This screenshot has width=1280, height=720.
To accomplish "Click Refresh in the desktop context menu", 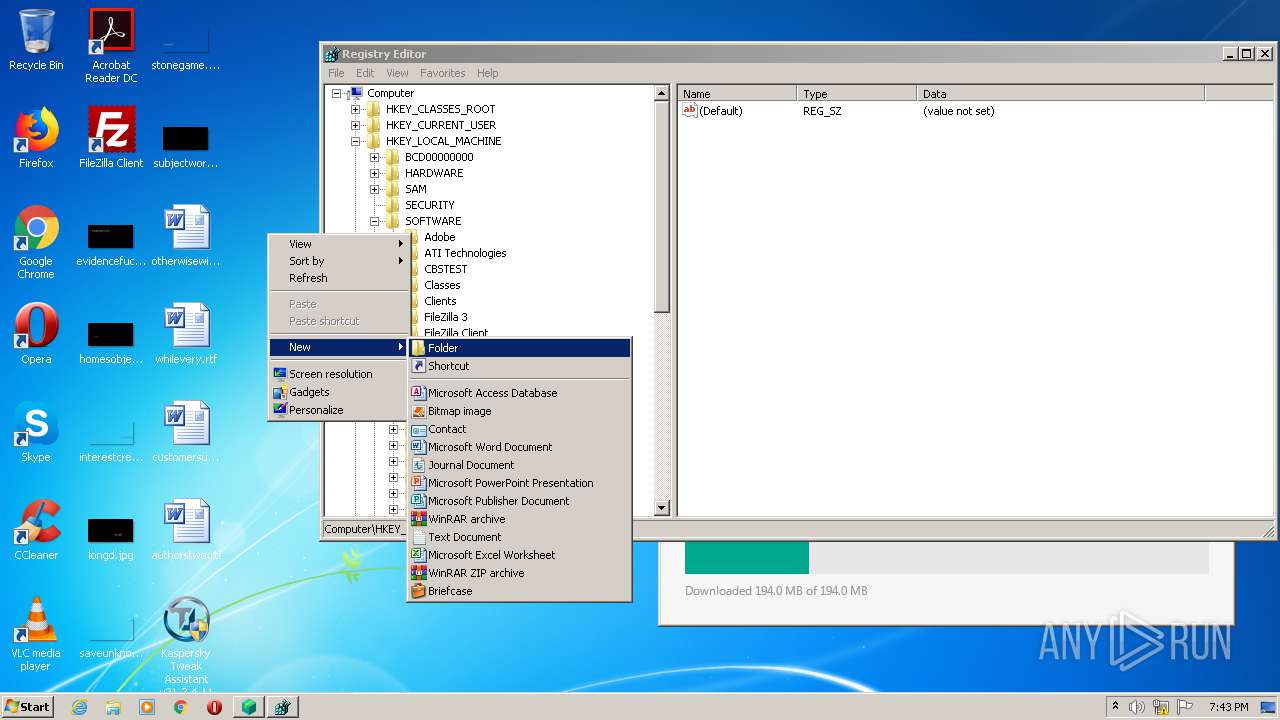I will (339, 278).
